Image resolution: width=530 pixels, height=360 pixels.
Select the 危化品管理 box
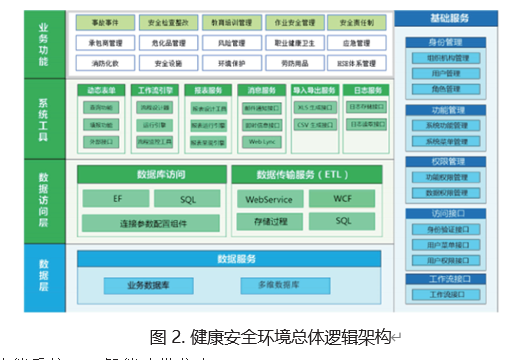pos(168,43)
